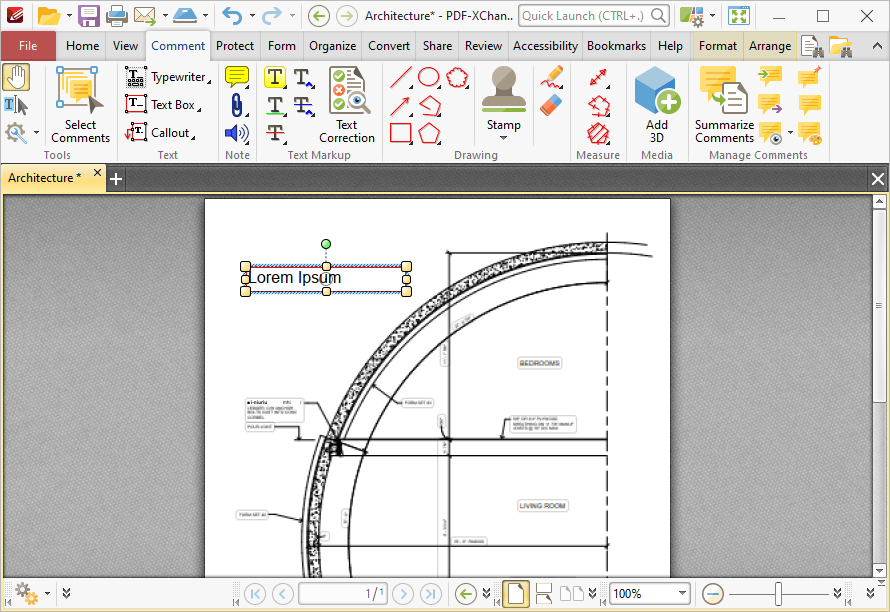
Task: Open the Text Correction tool
Action: [347, 104]
